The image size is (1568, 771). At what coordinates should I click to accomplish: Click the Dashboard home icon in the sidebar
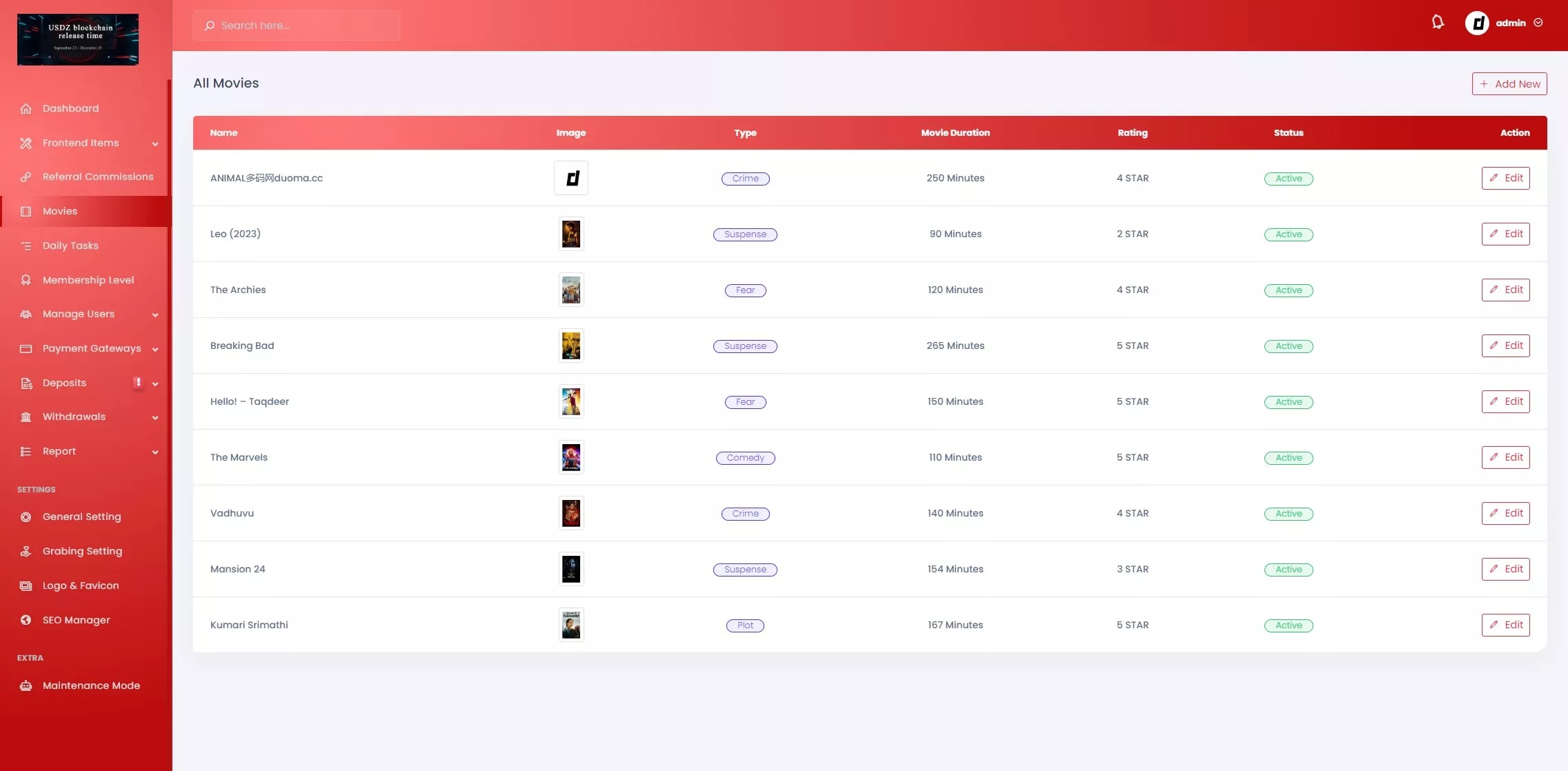pos(26,109)
